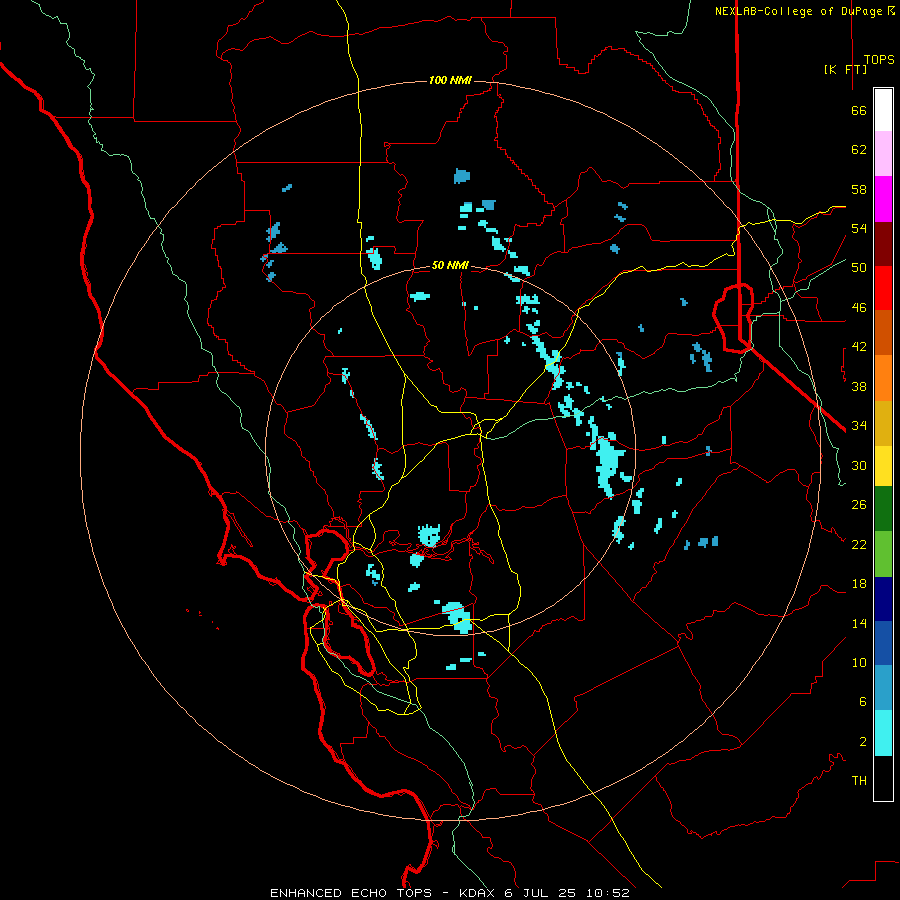Click the light green legend swatch near 22
This screenshot has width=900, height=900.
pos(883,554)
